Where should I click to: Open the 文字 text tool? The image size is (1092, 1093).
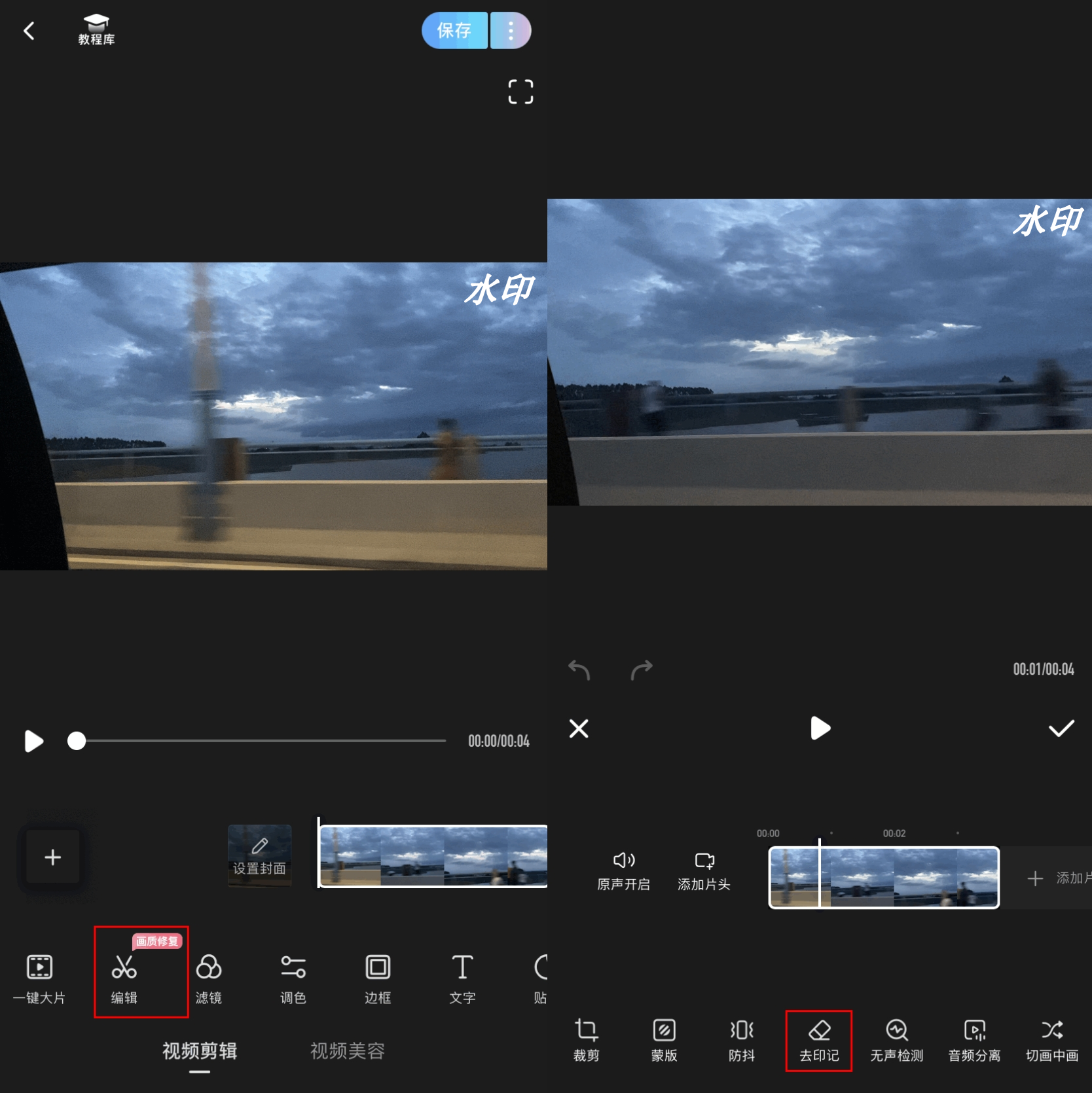click(x=462, y=979)
